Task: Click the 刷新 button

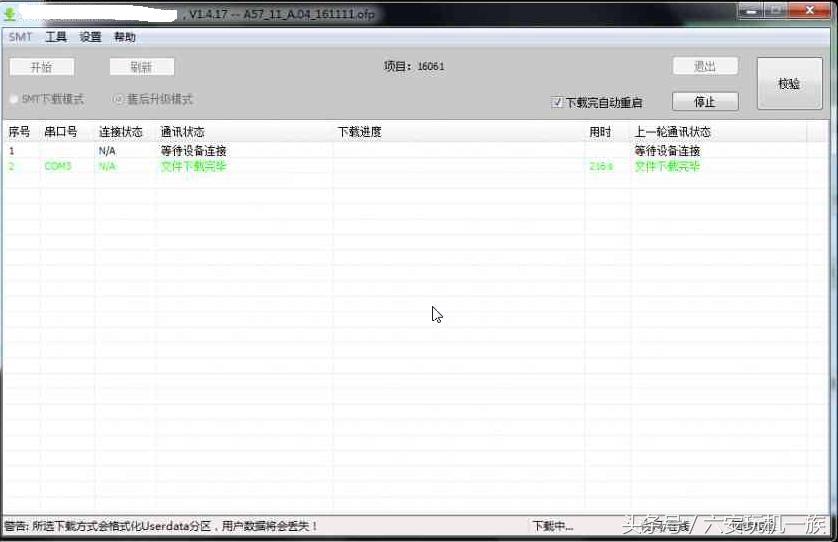Action: pos(141,67)
